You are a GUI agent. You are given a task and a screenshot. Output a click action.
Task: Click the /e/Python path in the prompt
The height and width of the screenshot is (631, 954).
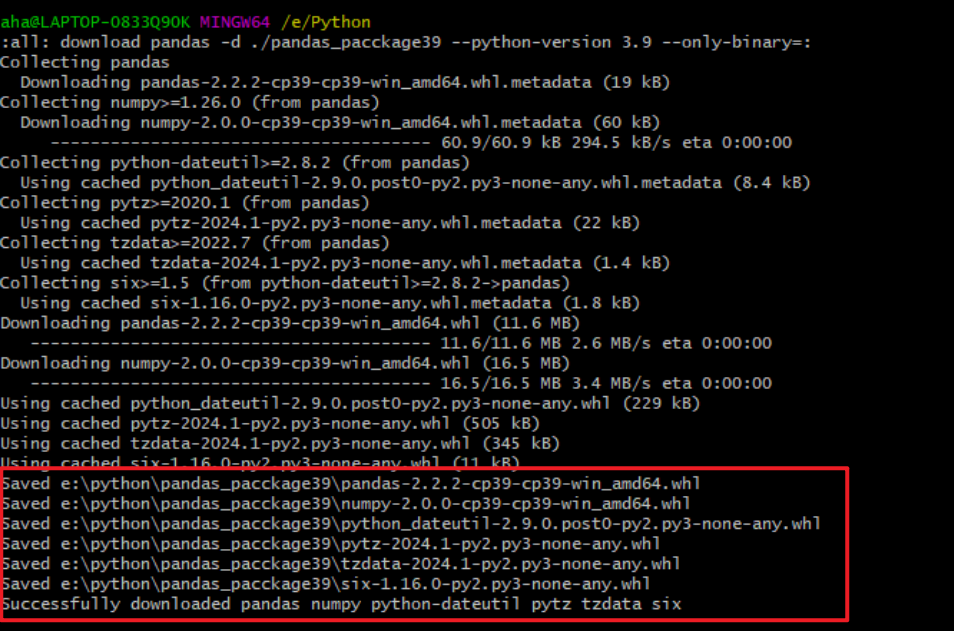point(326,23)
